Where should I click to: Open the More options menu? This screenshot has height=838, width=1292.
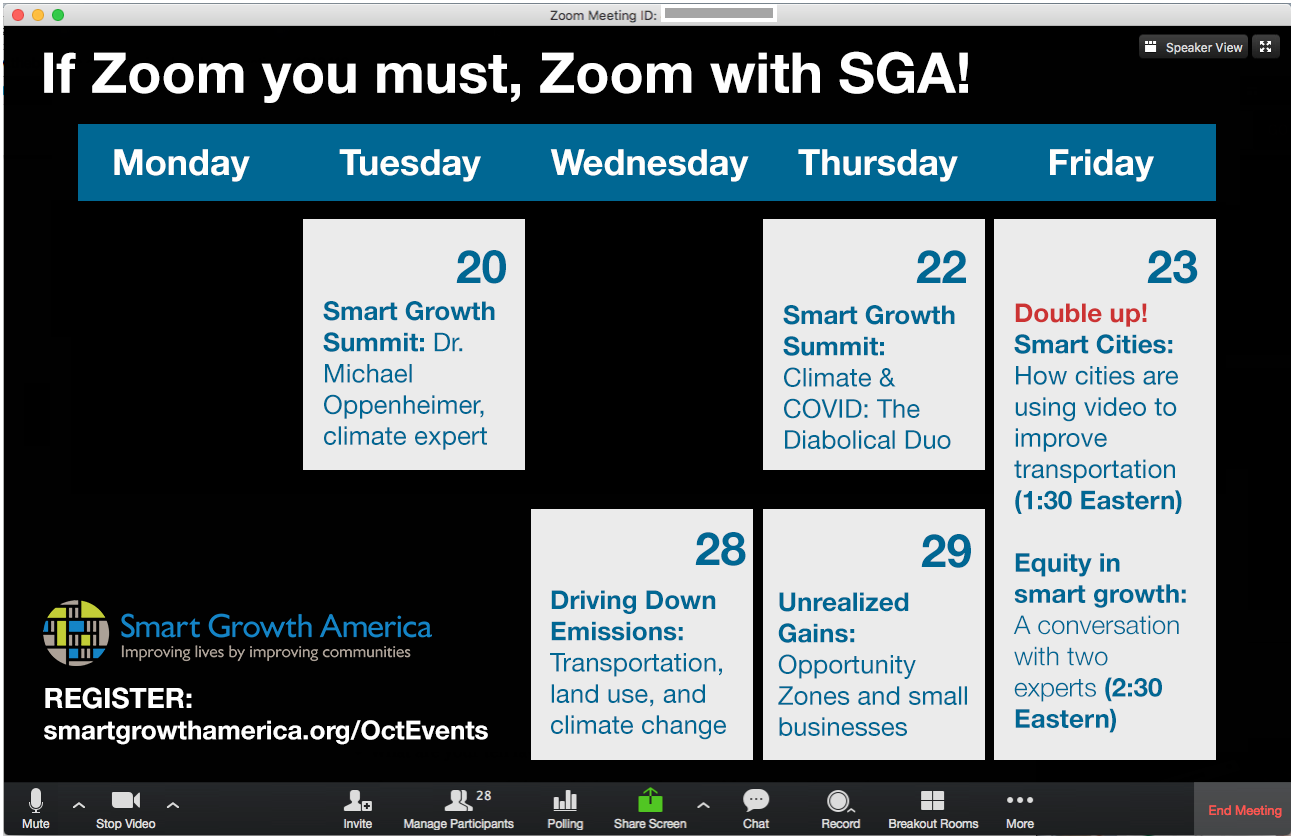(1019, 808)
